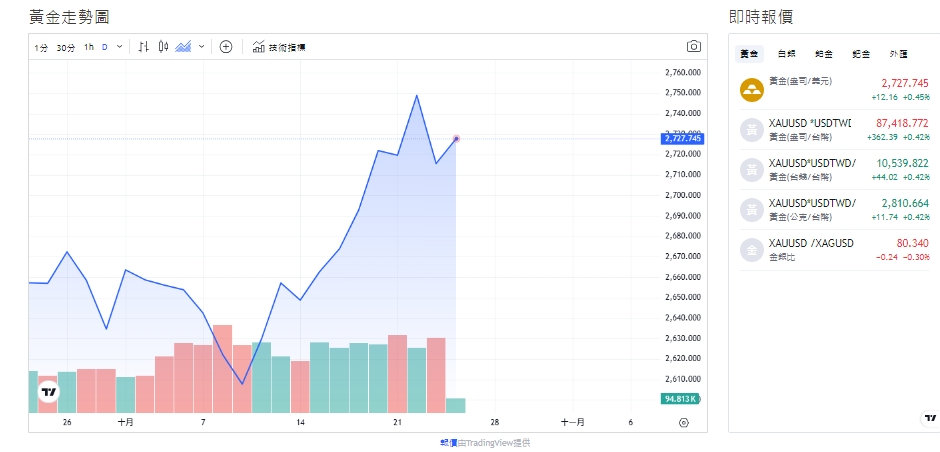Click the TradingView logo on chart
This screenshot has width=940, height=452.
coord(49,392)
